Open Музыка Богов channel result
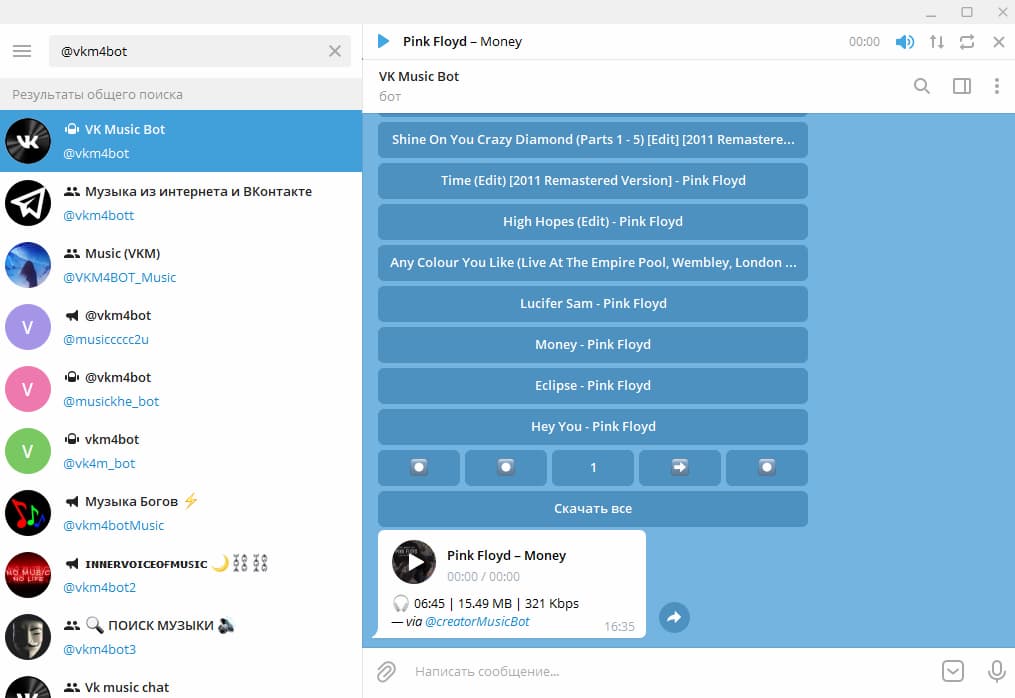Viewport: 1015px width, 698px height. [x=180, y=513]
